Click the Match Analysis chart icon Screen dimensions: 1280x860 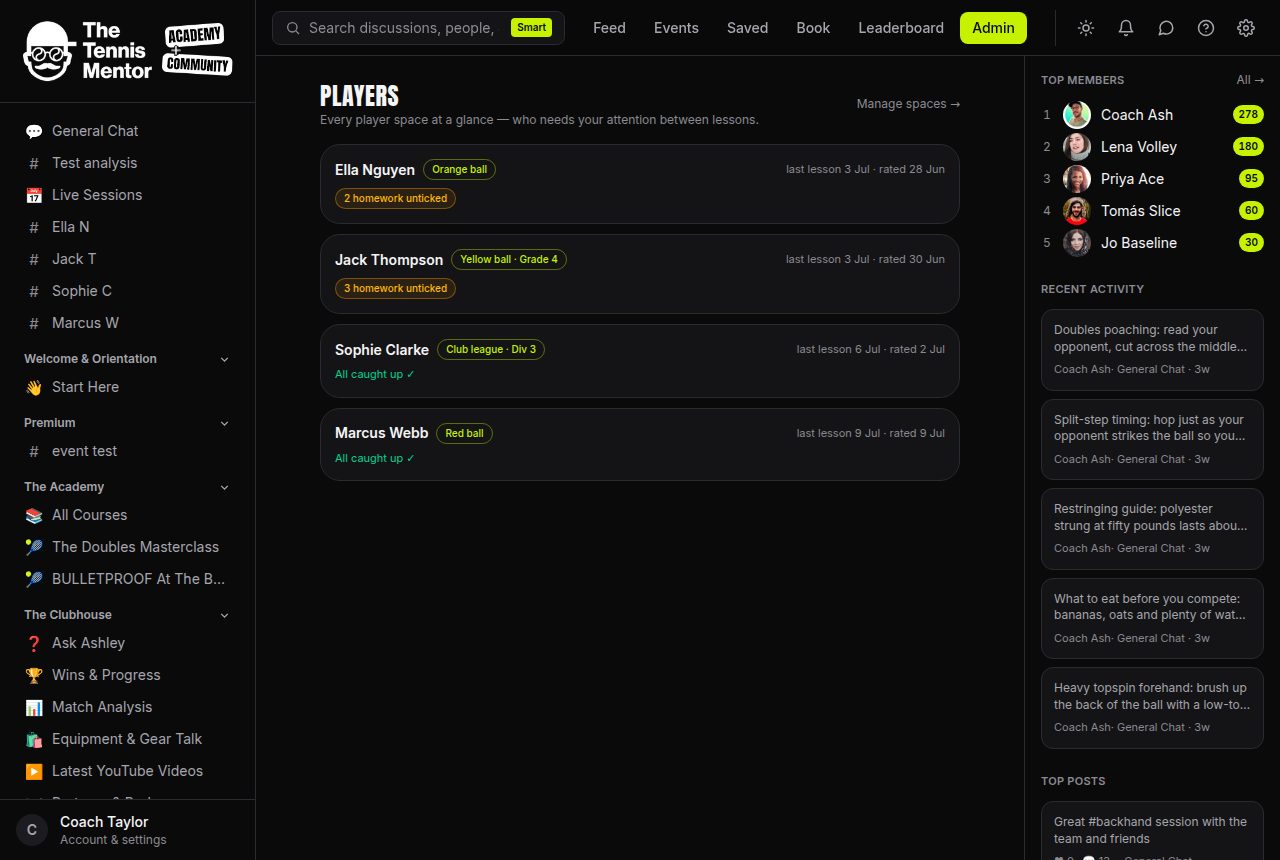[34, 707]
